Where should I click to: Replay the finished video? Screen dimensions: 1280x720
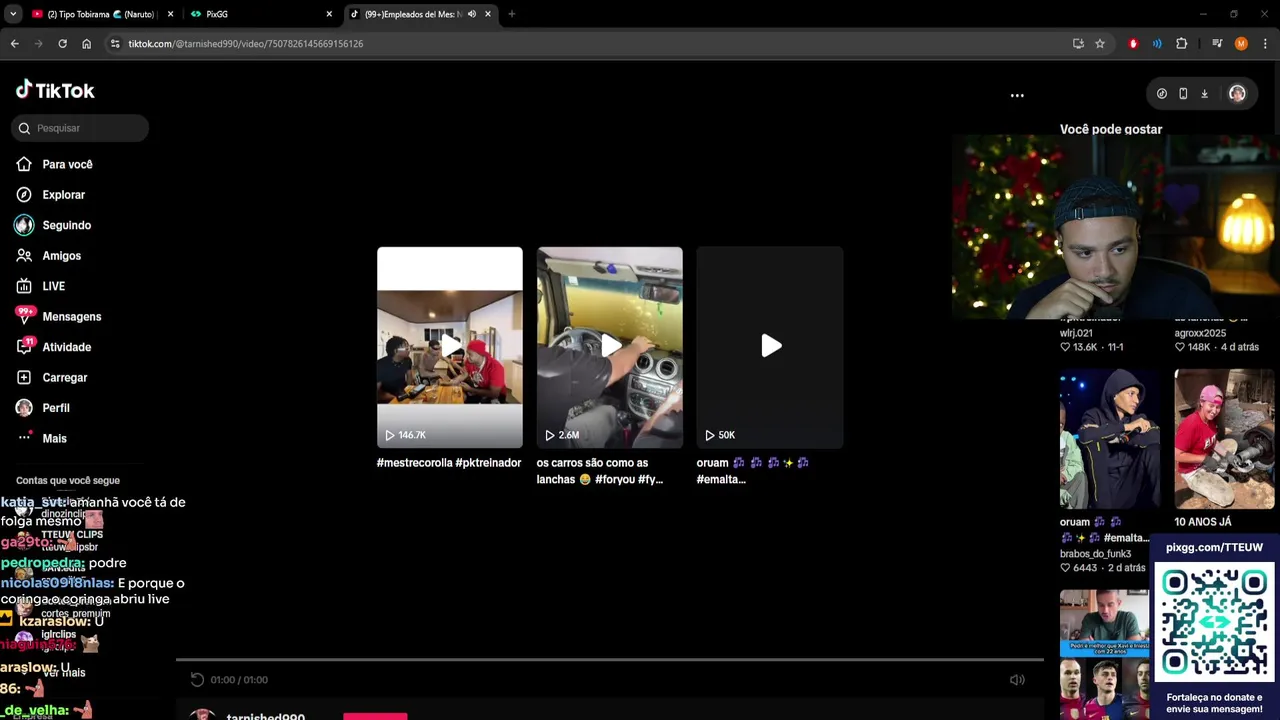click(x=197, y=680)
